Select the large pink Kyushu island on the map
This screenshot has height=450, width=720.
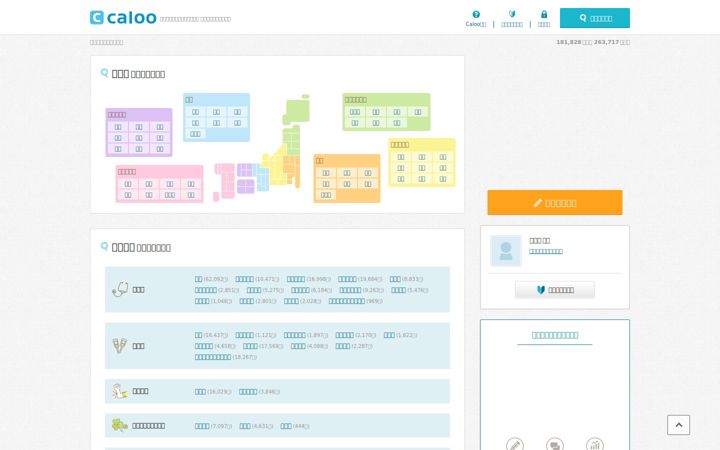tap(225, 180)
